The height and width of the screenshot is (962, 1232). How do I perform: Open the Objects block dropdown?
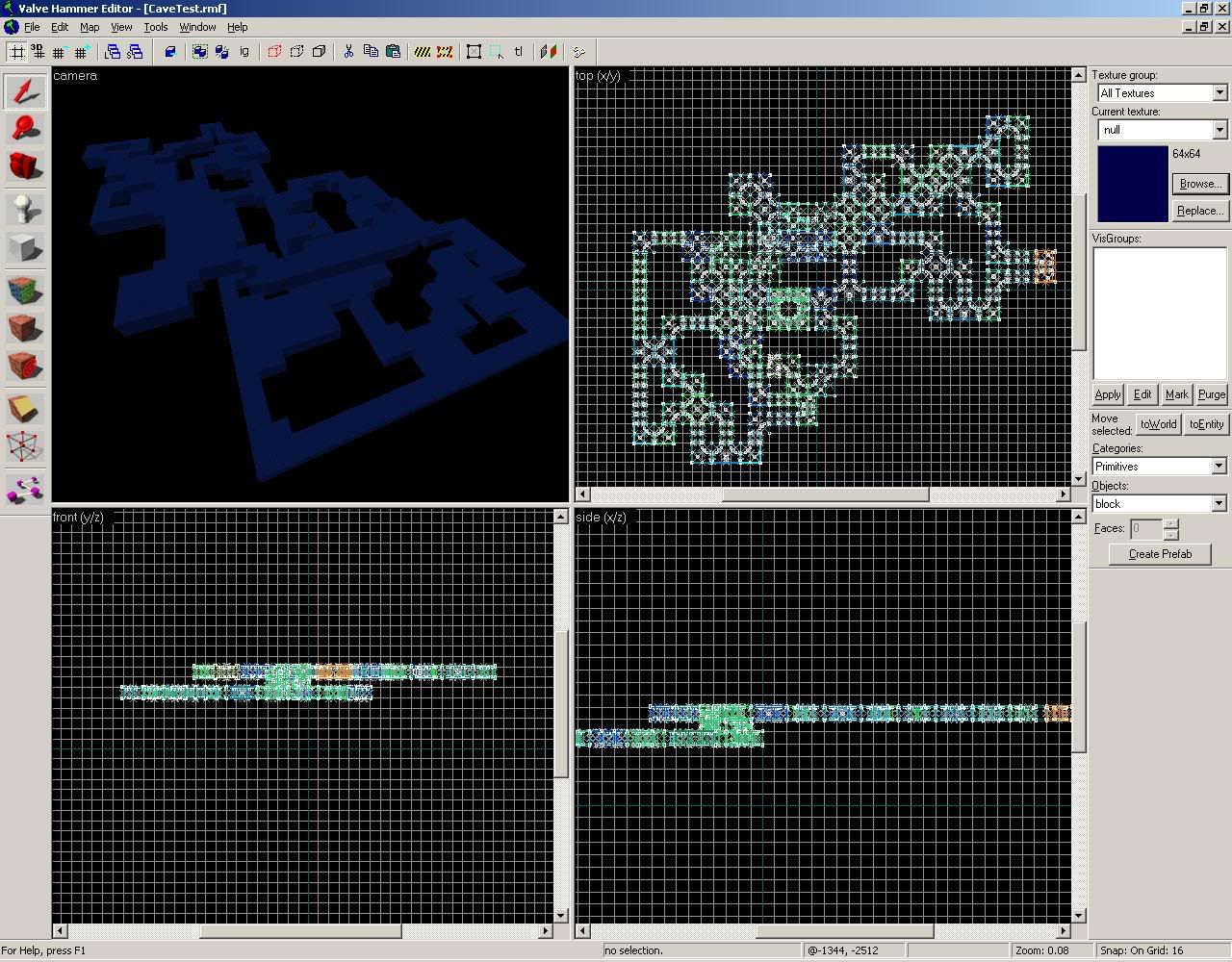click(x=1219, y=504)
